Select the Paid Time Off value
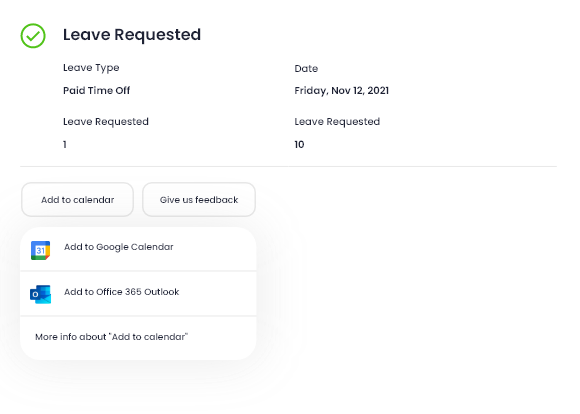This screenshot has width=580, height=414. click(x=97, y=90)
